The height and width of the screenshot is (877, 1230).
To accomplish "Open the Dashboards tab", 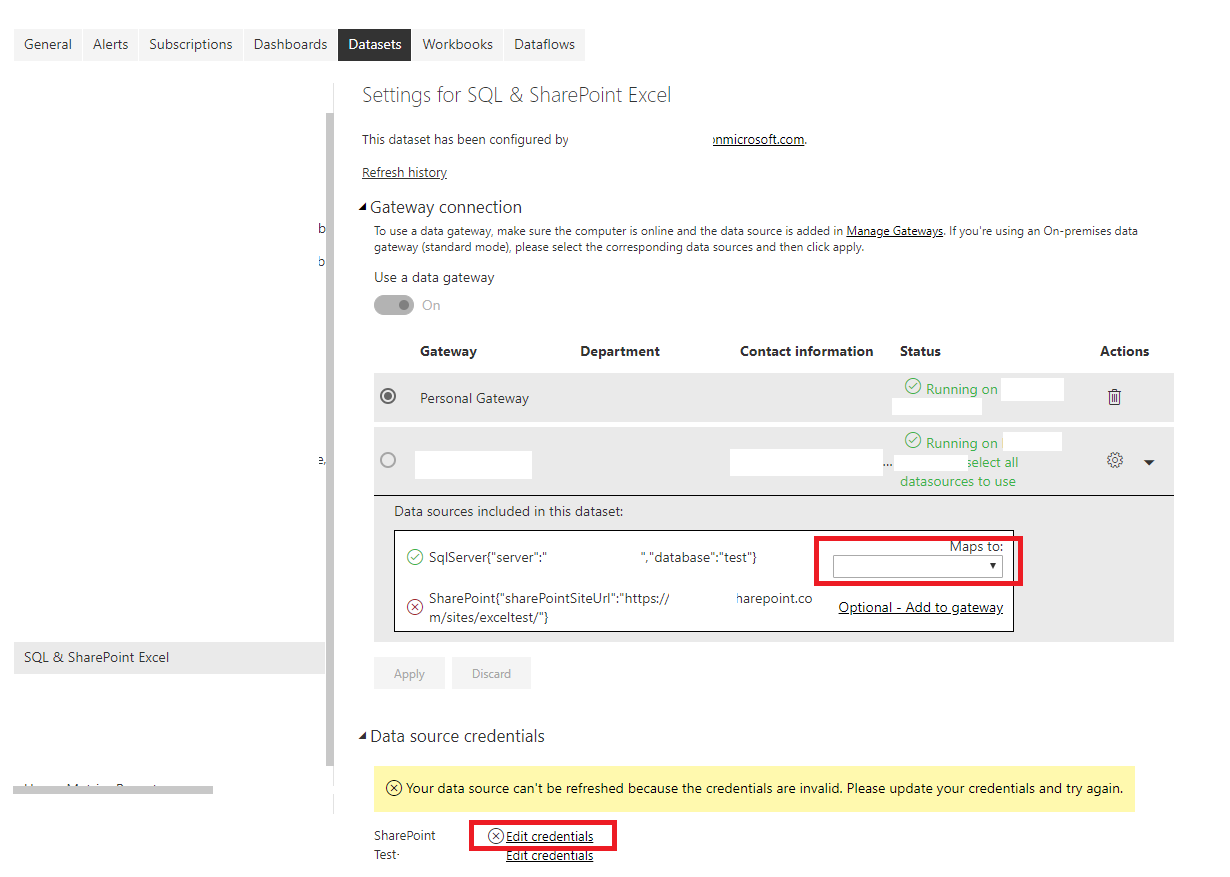I will click(x=290, y=44).
